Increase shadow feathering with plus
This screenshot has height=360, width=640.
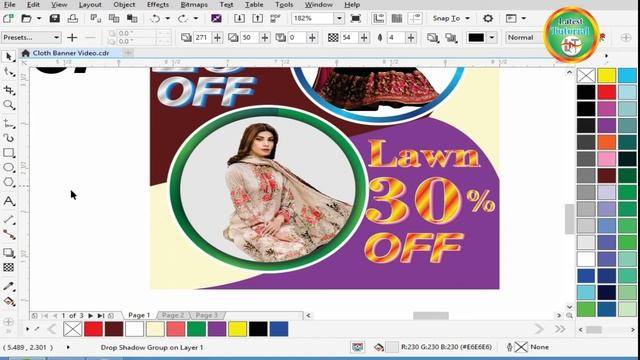(x=411, y=38)
